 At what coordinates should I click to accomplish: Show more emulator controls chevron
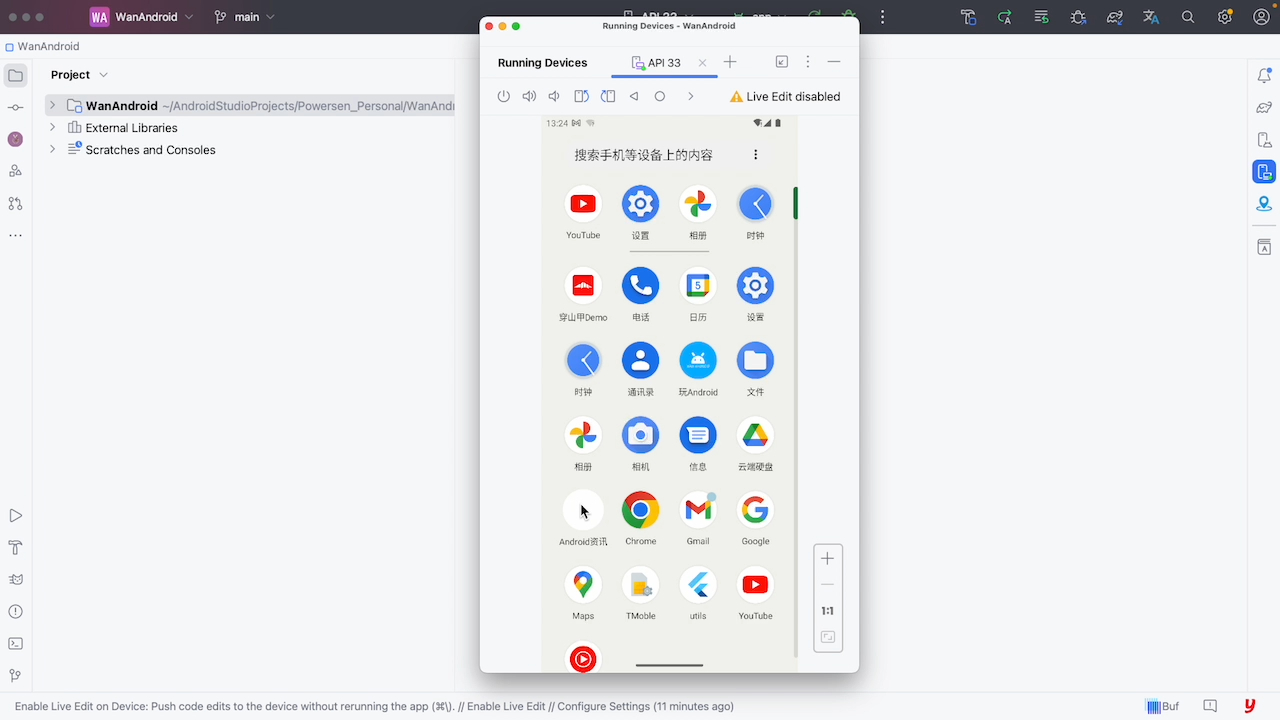pyautogui.click(x=690, y=96)
